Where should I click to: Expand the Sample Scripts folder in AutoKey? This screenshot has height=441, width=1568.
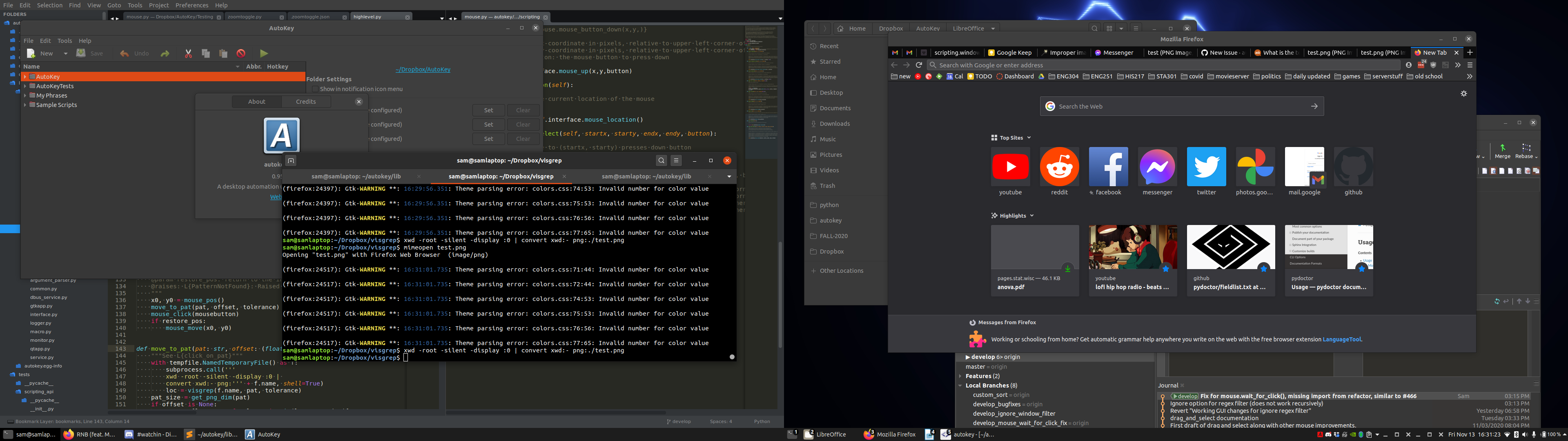click(25, 104)
